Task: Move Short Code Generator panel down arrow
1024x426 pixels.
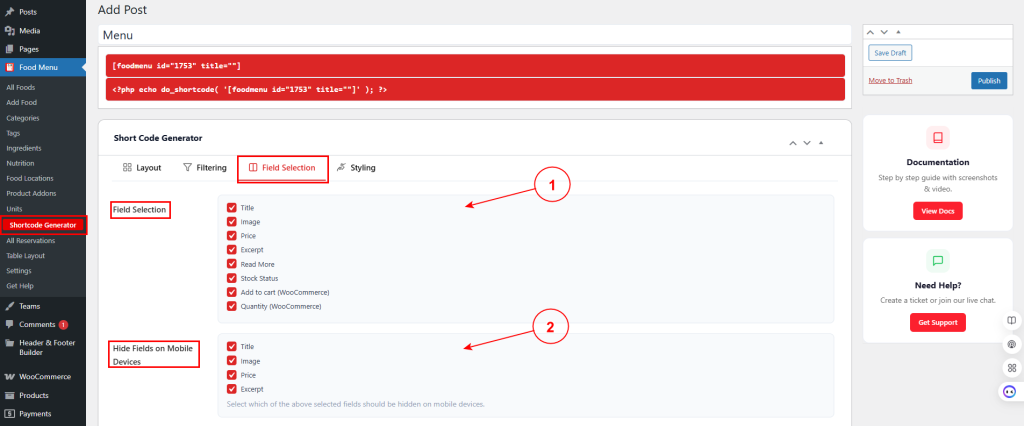Action: 807,143
